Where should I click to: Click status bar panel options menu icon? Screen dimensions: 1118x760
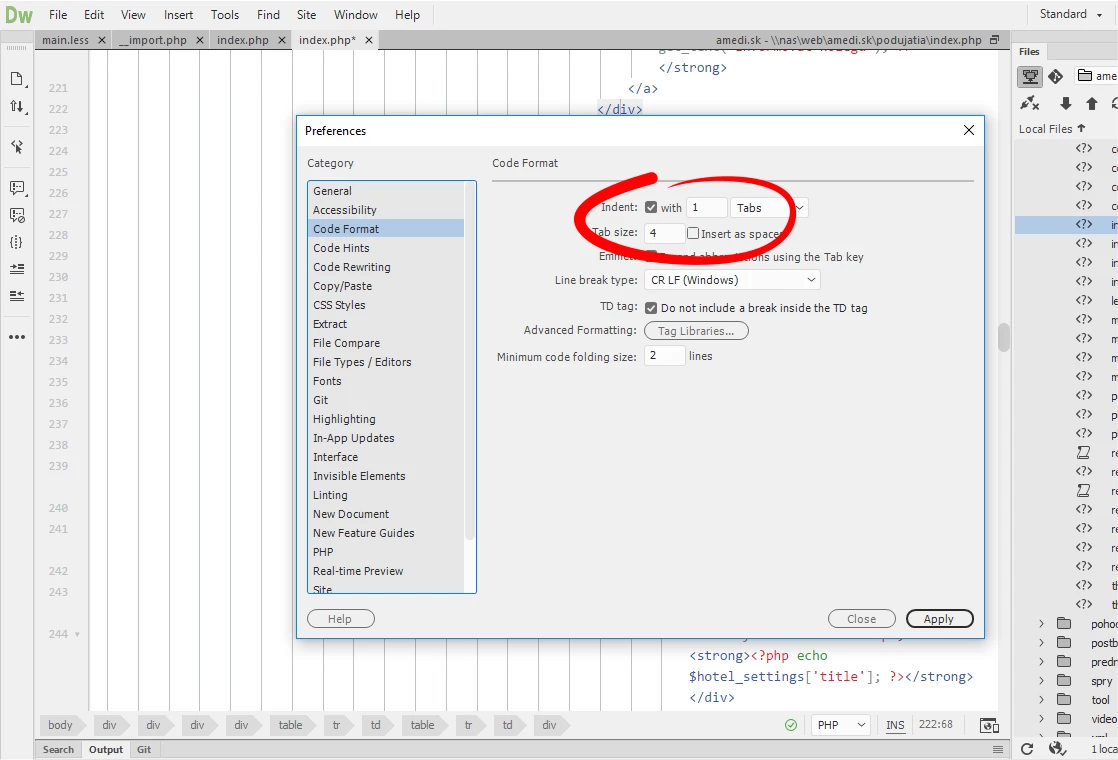998,749
